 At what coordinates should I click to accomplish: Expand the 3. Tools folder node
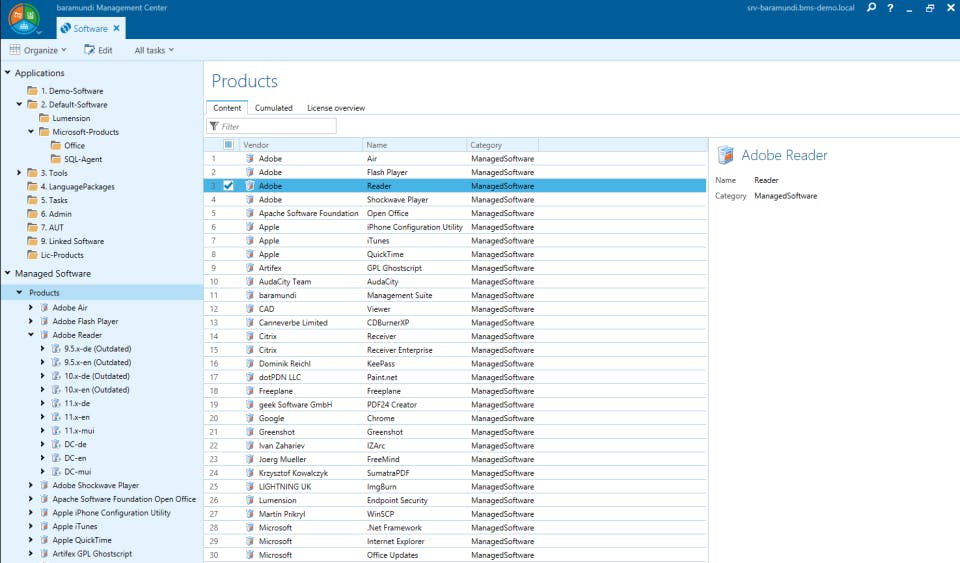[x=19, y=173]
